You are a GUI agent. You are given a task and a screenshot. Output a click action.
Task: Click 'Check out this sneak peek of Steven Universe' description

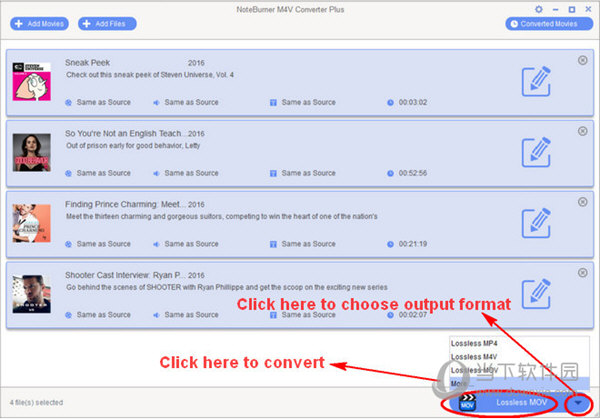click(150, 75)
